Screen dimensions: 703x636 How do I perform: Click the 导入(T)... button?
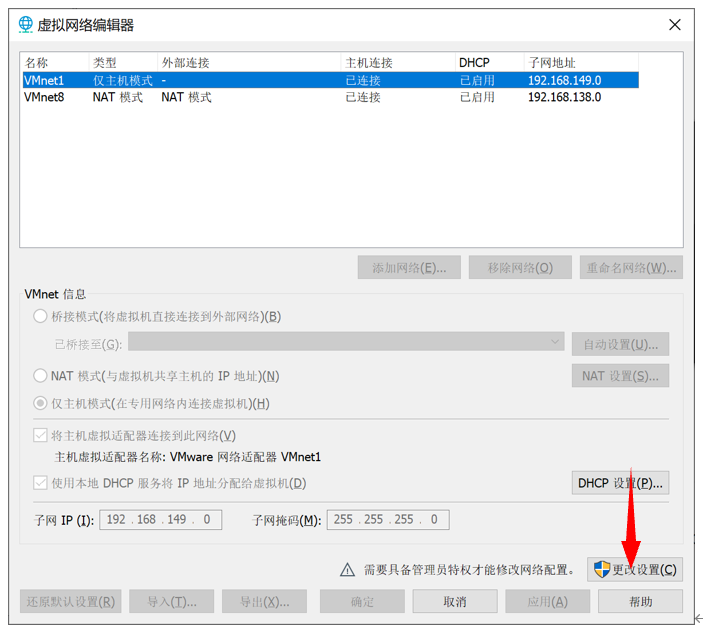pos(172,601)
